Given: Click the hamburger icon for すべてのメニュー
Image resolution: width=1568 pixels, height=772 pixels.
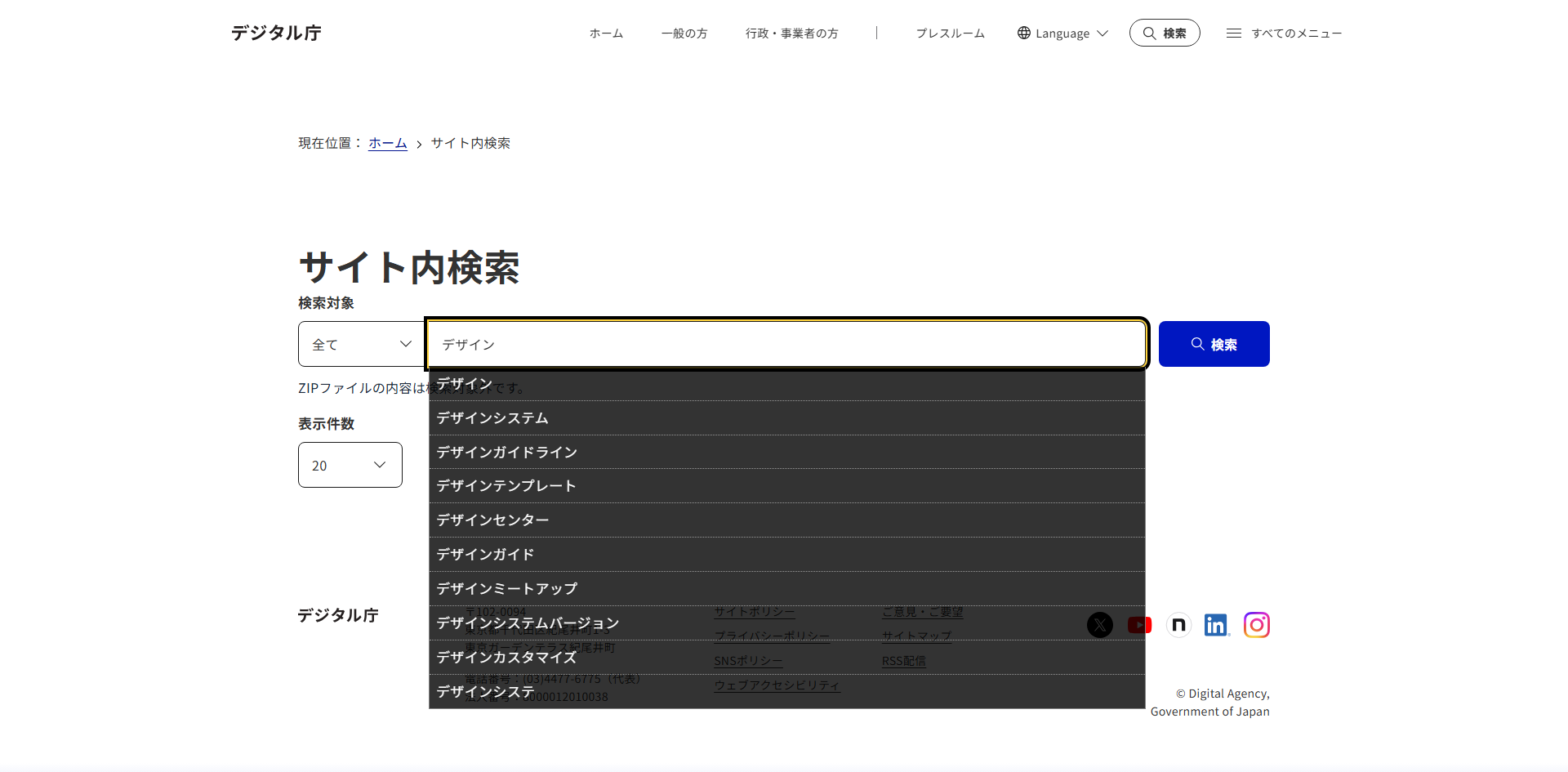Looking at the screenshot, I should [1234, 33].
